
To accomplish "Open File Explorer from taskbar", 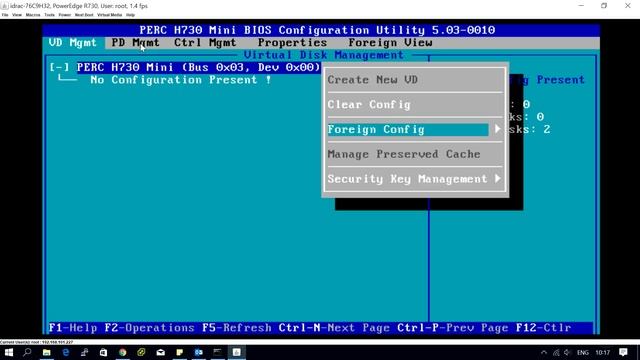I will coord(47,352).
